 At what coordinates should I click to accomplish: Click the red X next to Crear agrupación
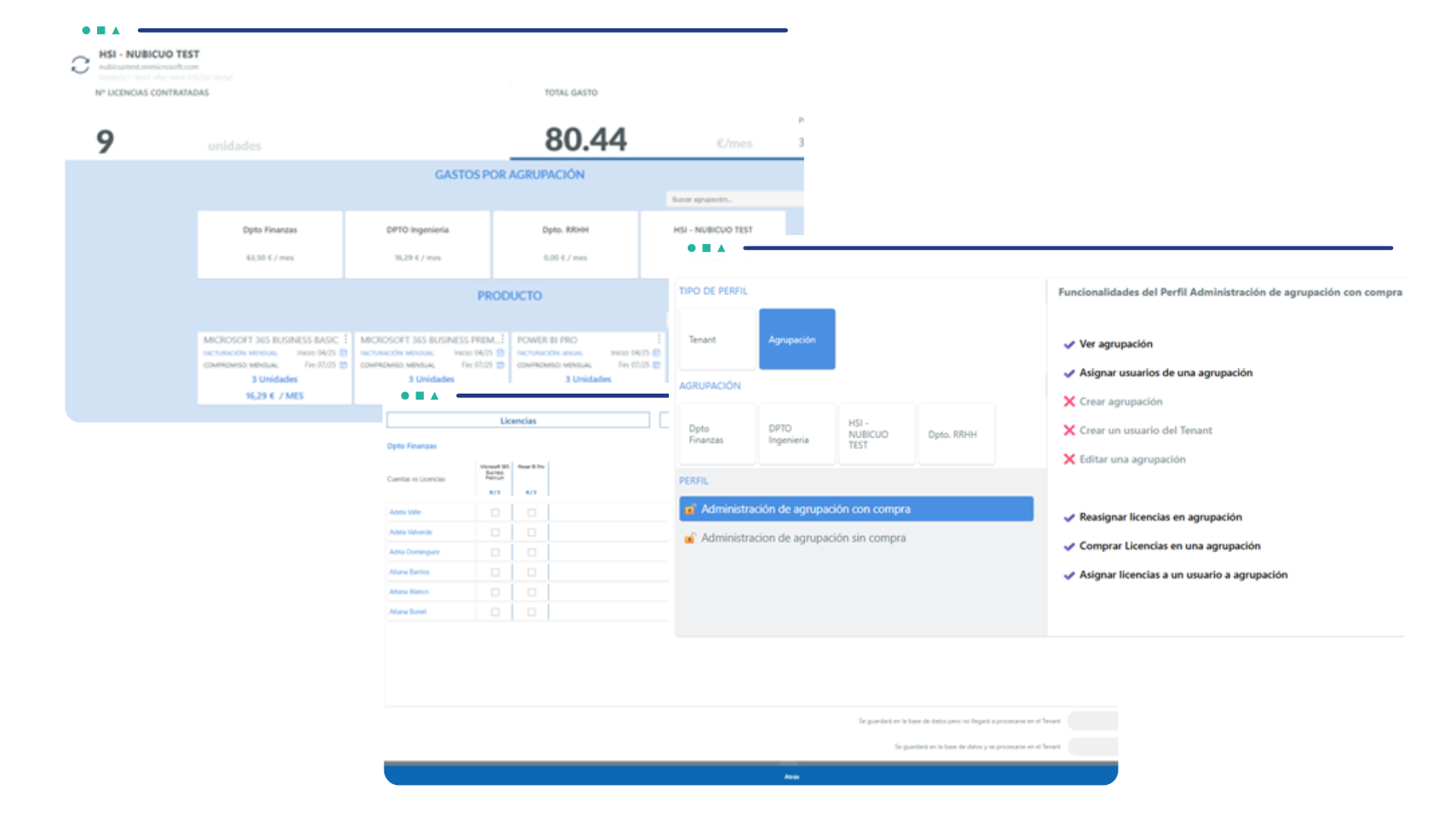[1069, 401]
